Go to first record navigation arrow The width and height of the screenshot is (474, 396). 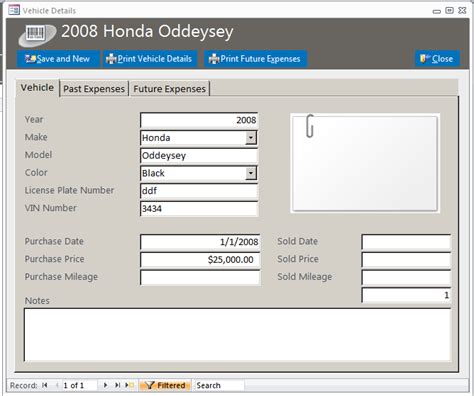coord(45,385)
